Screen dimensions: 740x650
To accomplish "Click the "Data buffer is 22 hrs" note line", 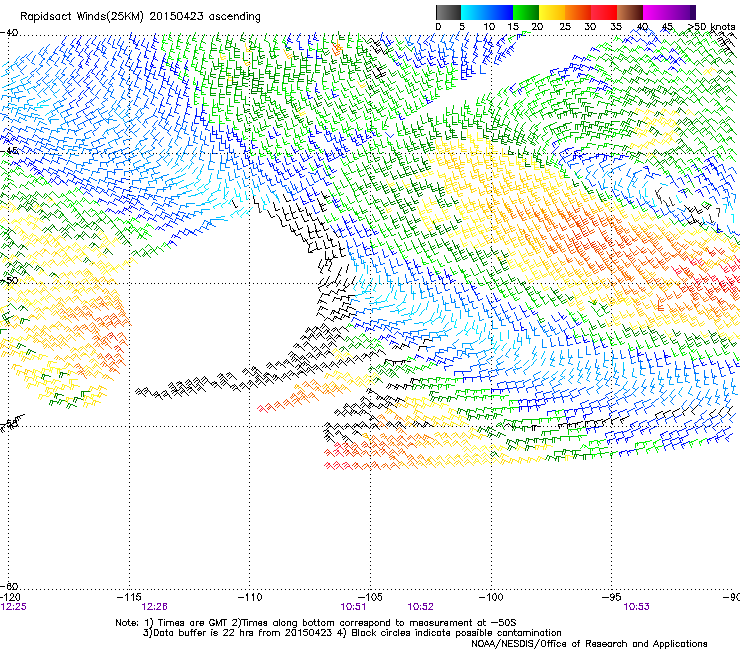I will 352,633.
